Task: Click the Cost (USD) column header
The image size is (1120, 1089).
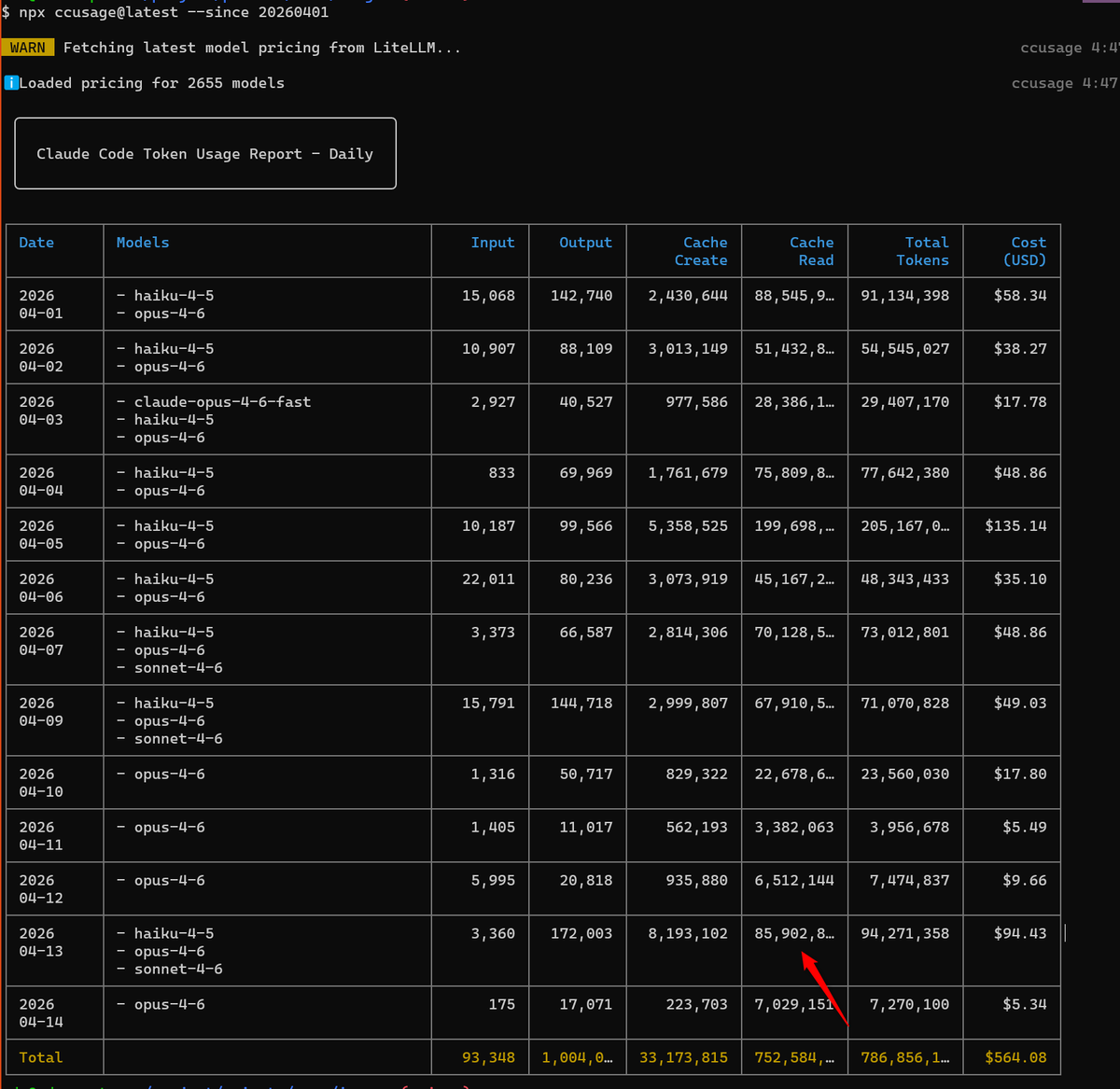Action: [x=1025, y=251]
